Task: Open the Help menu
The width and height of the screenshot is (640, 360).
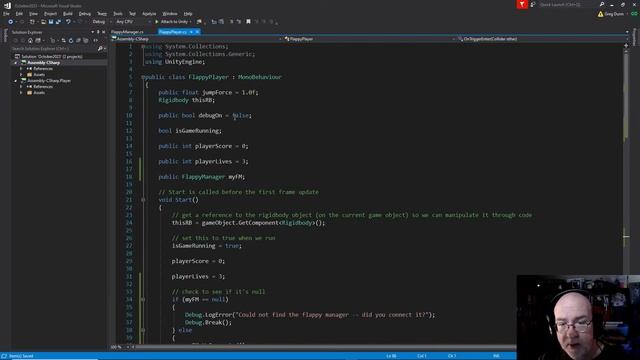Action: coord(188,14)
